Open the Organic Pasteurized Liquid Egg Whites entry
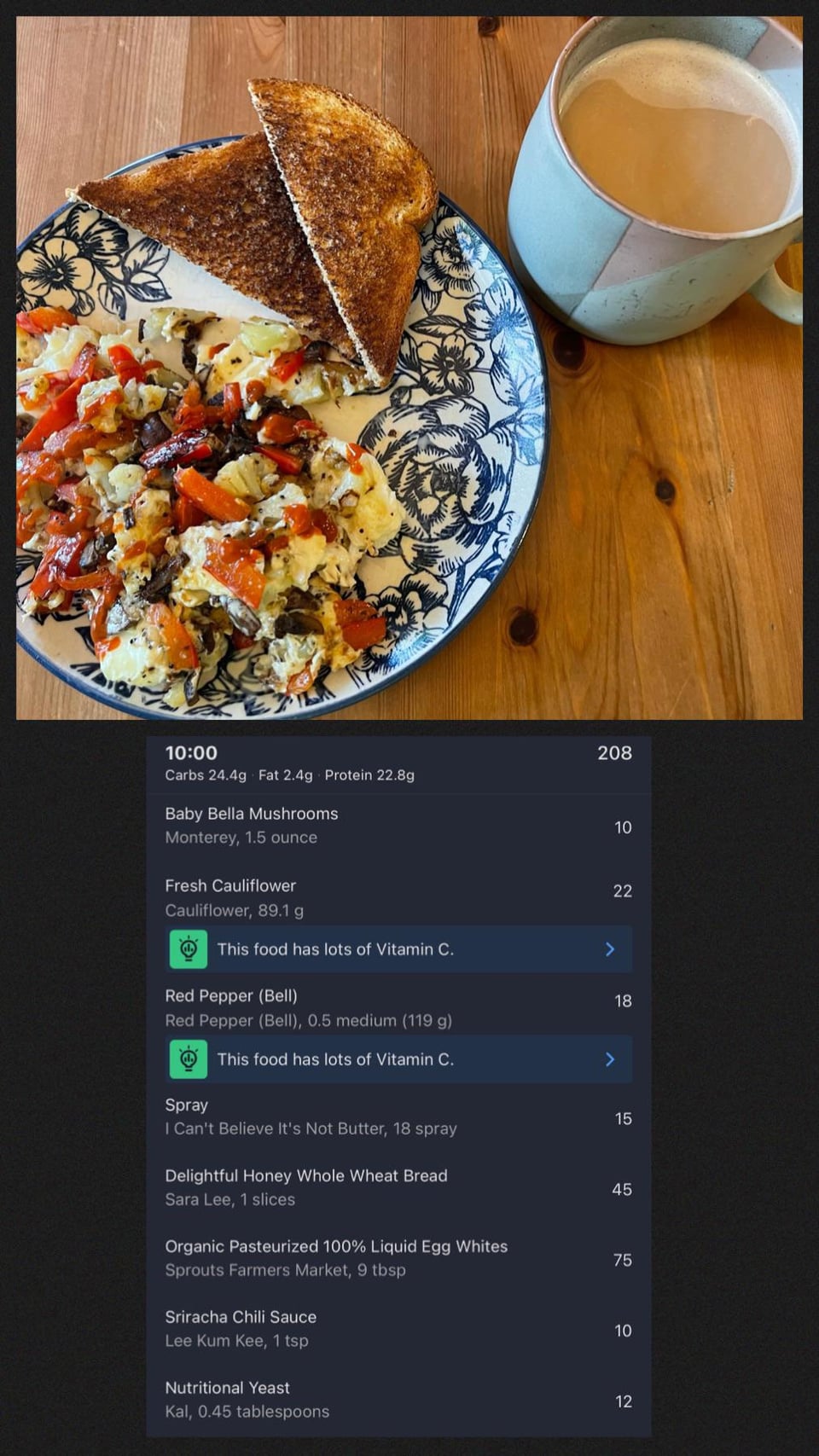This screenshot has height=1456, width=819. [x=398, y=1258]
